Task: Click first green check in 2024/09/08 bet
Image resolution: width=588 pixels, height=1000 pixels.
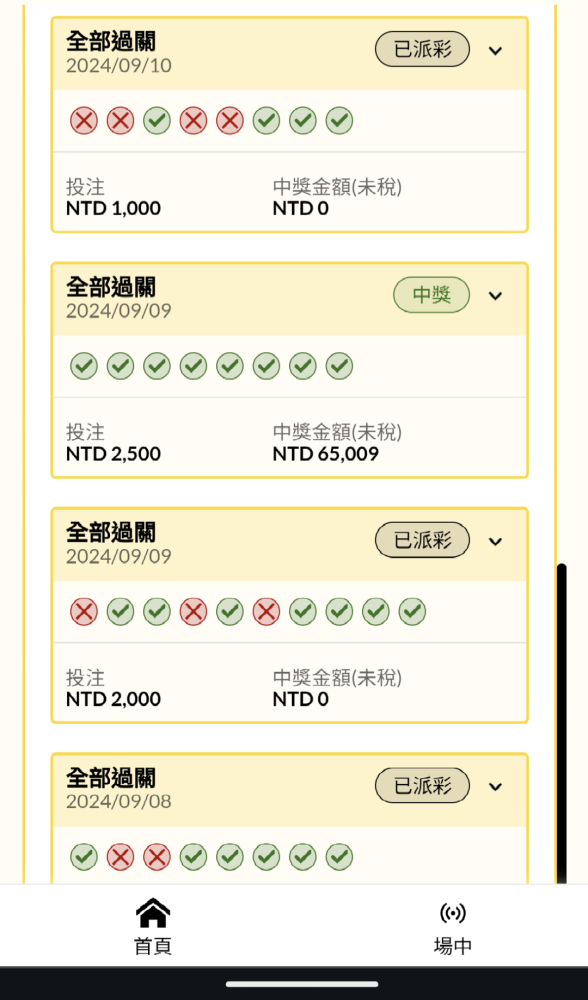Action: pos(84,857)
